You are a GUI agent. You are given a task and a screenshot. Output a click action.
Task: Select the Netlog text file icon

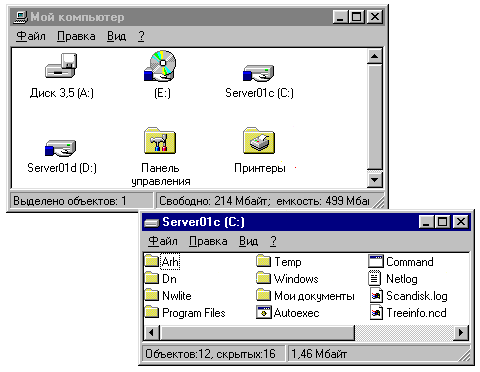click(x=375, y=278)
